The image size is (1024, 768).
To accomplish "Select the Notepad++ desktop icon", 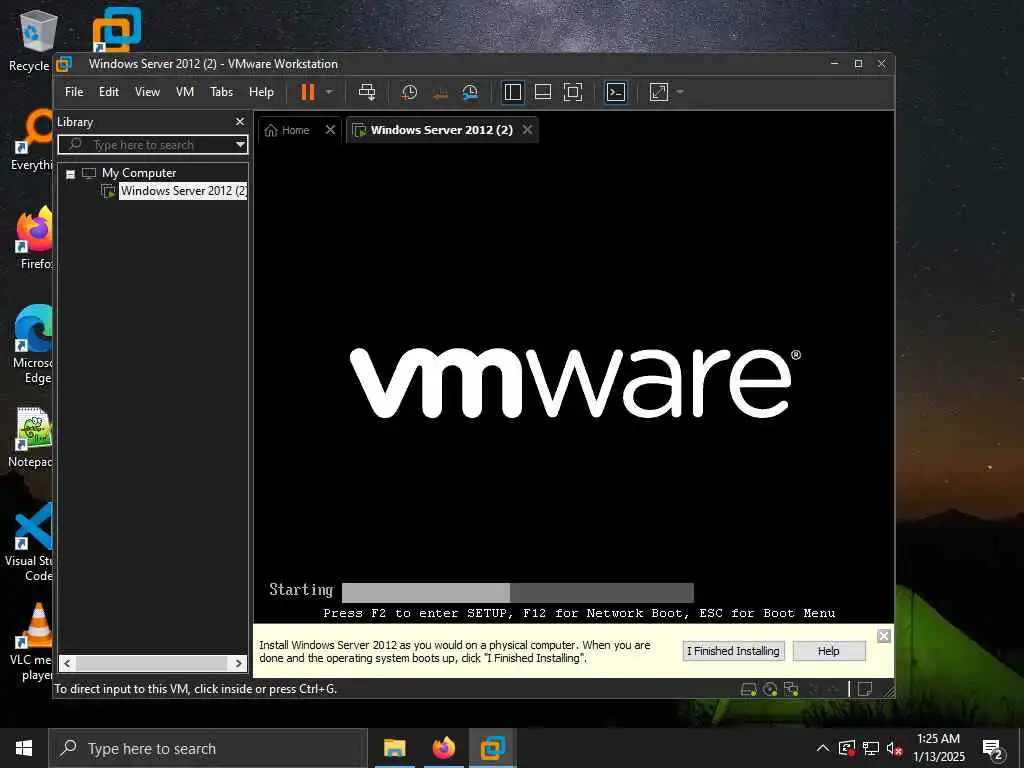I will tap(31, 438).
